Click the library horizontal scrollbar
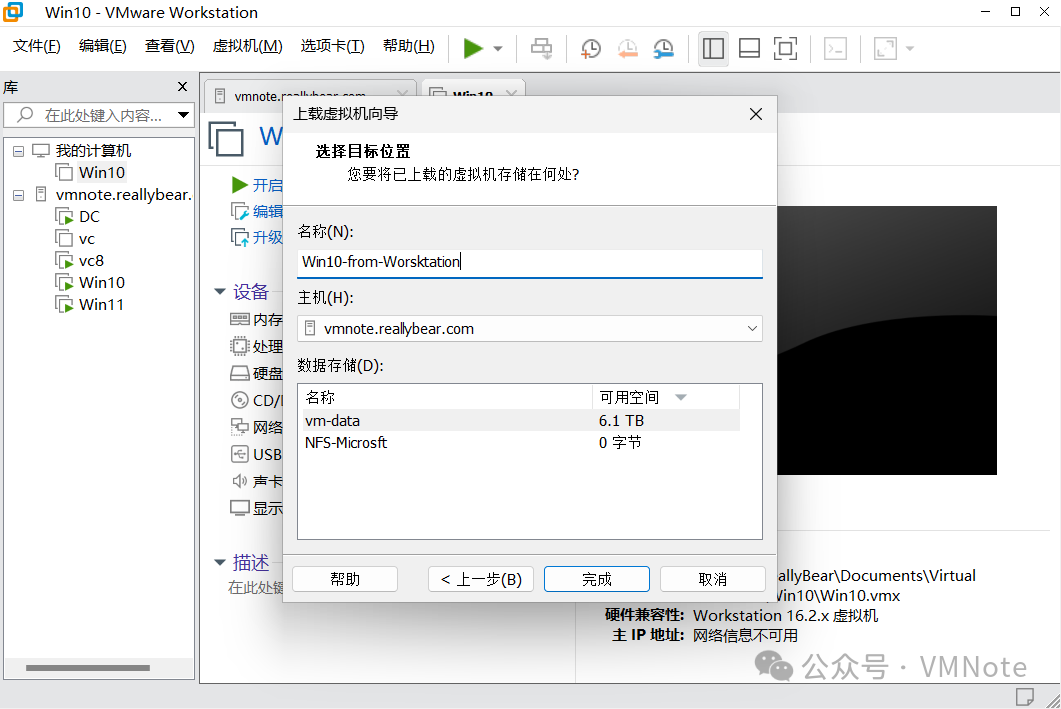The image size is (1061, 709). pyautogui.click(x=88, y=668)
